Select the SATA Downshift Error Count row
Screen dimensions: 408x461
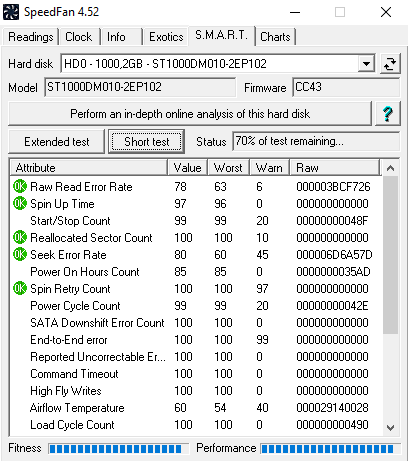click(x=197, y=323)
